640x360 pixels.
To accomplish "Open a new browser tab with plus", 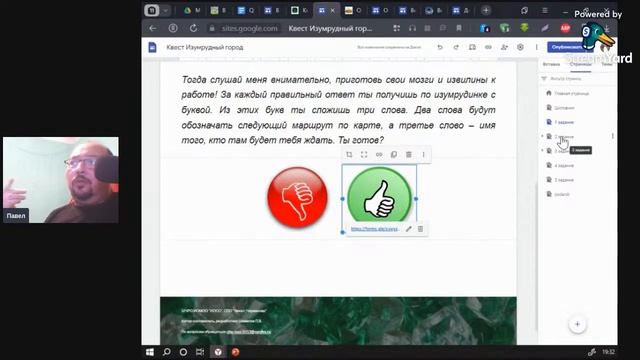I will 486,11.
